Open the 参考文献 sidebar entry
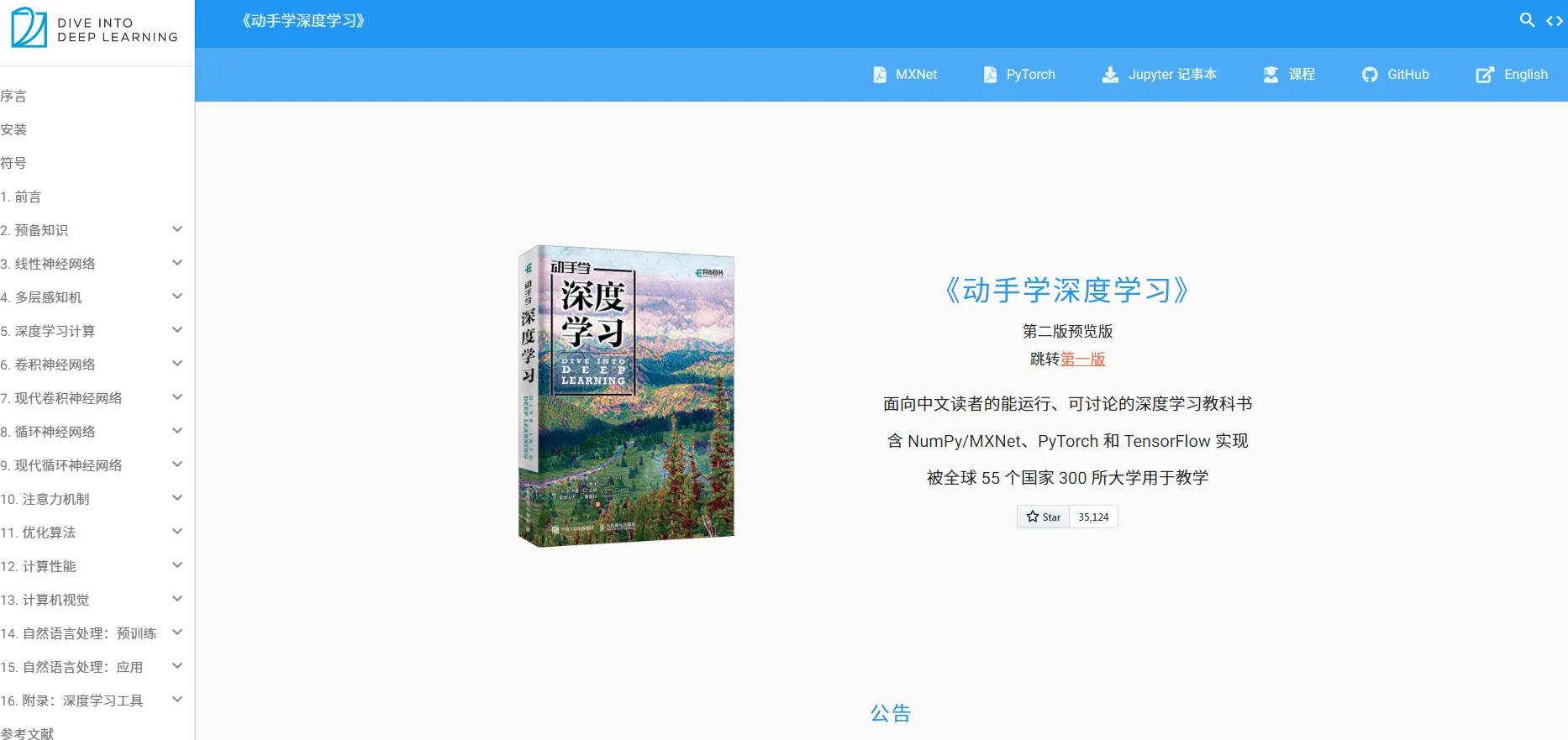 (27, 733)
